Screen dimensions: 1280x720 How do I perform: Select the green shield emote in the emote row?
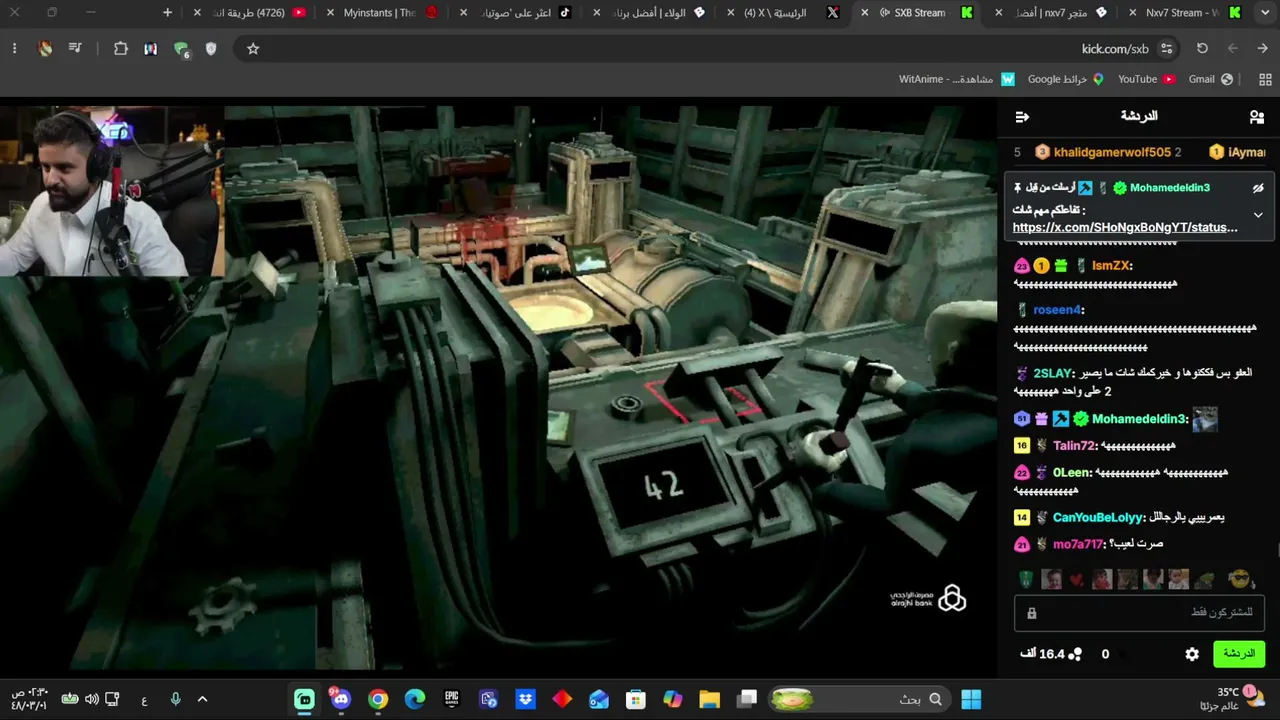pyautogui.click(x=1026, y=580)
